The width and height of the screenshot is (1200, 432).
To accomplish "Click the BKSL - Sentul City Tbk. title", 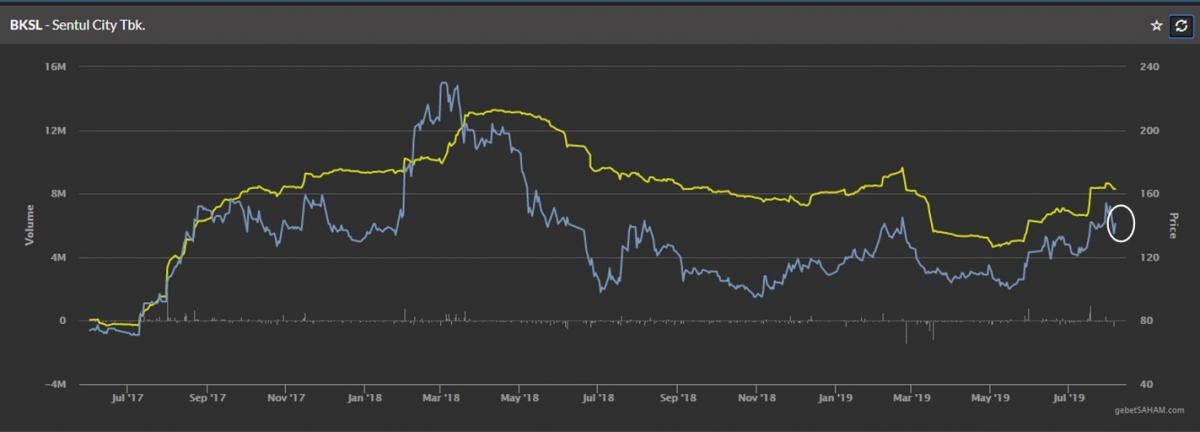I will pyautogui.click(x=79, y=26).
